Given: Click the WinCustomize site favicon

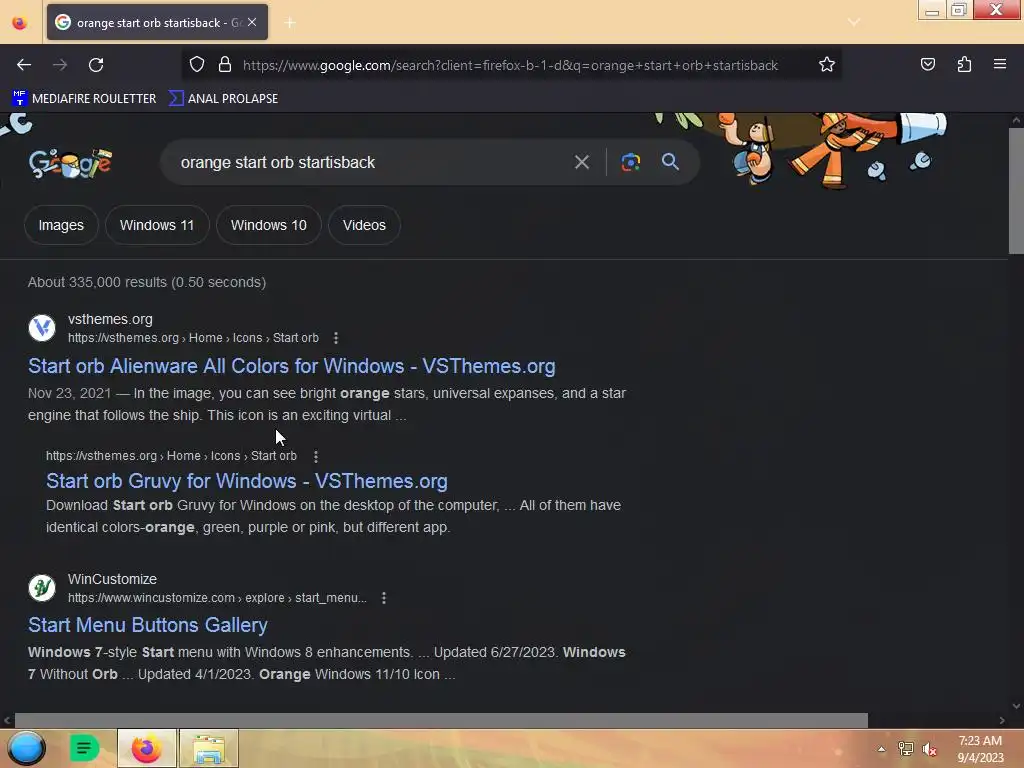Looking at the screenshot, I should (x=42, y=588).
